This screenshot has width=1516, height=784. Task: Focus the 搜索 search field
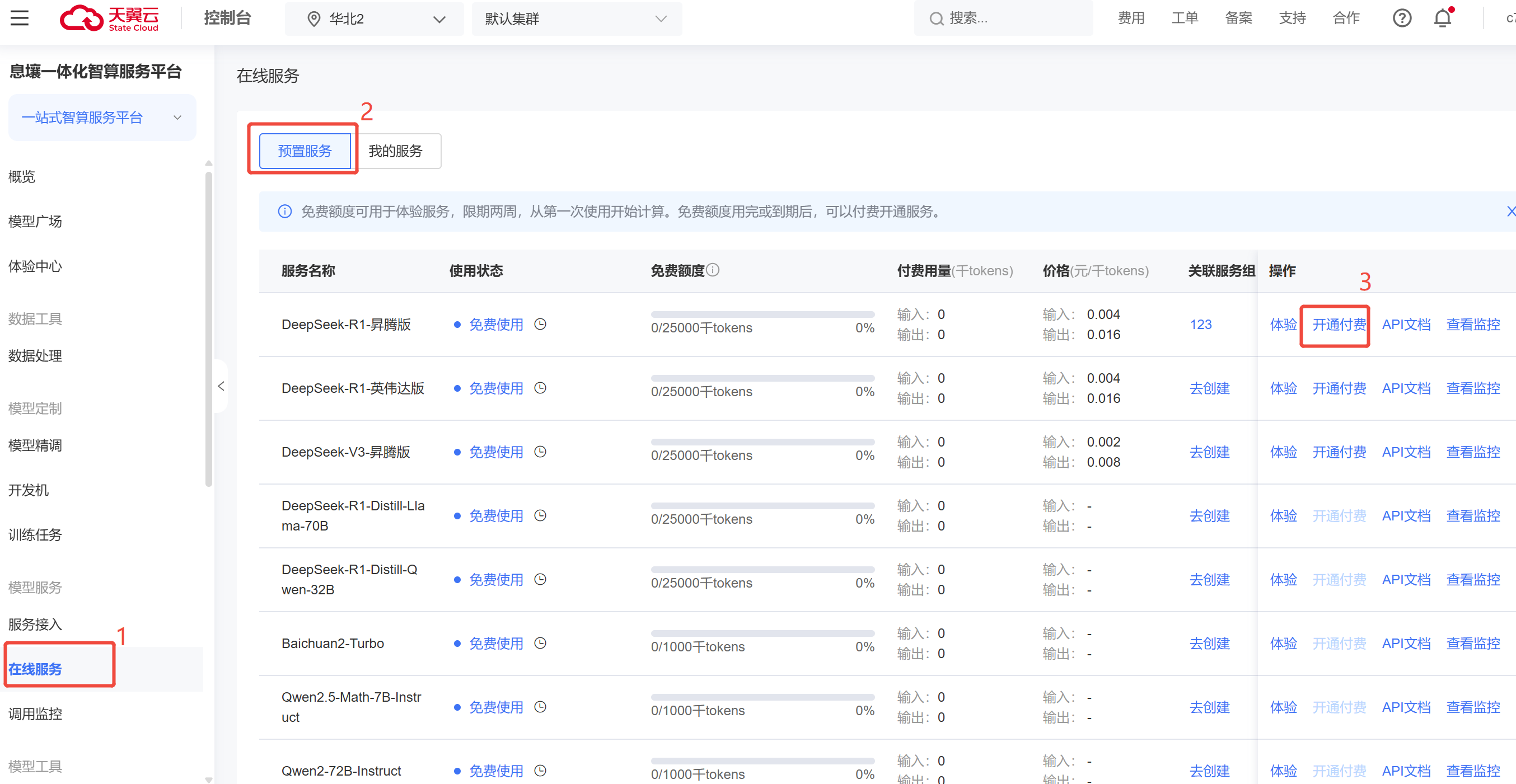[x=1003, y=18]
